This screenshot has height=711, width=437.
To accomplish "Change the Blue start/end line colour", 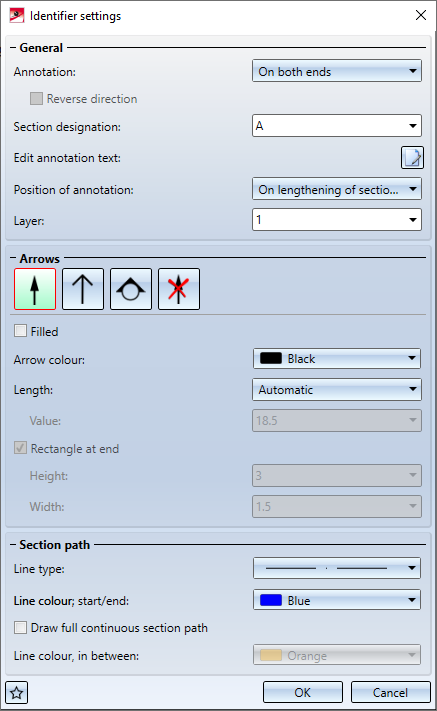I will pyautogui.click(x=337, y=600).
